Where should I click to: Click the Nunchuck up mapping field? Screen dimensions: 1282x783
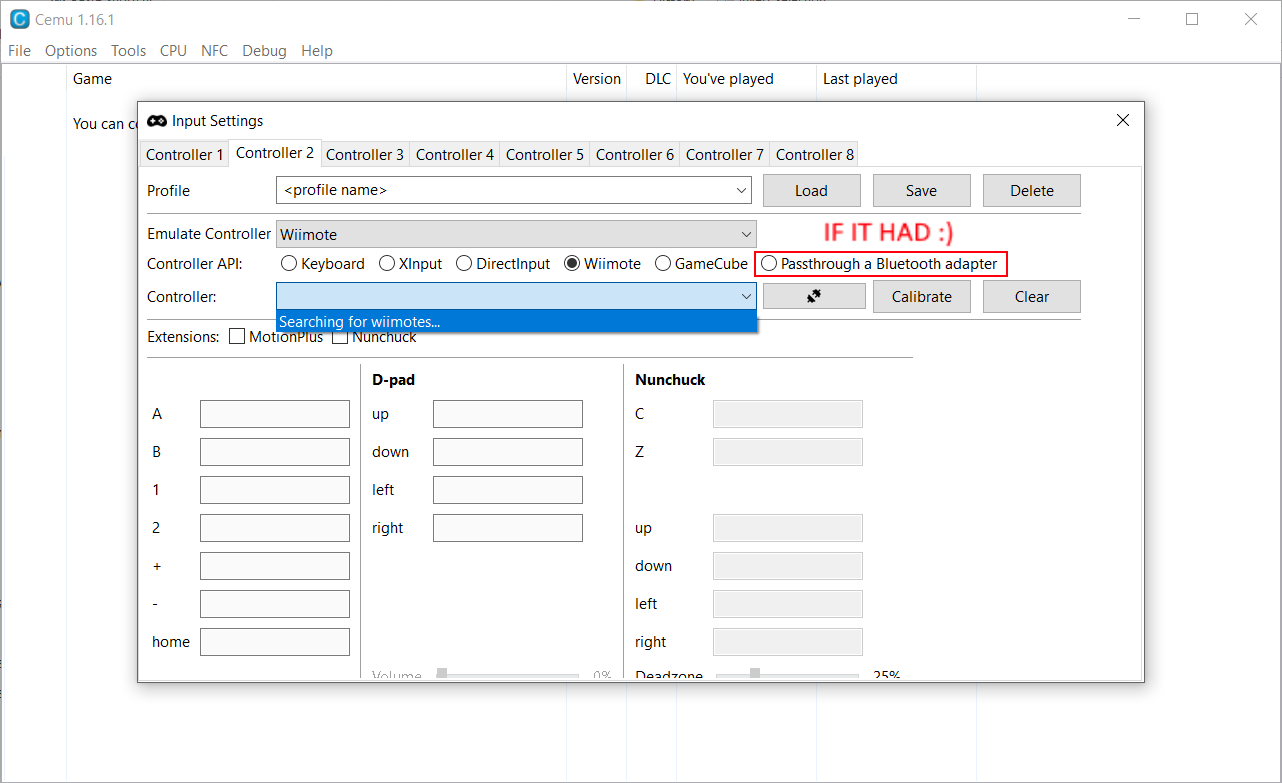click(x=788, y=528)
